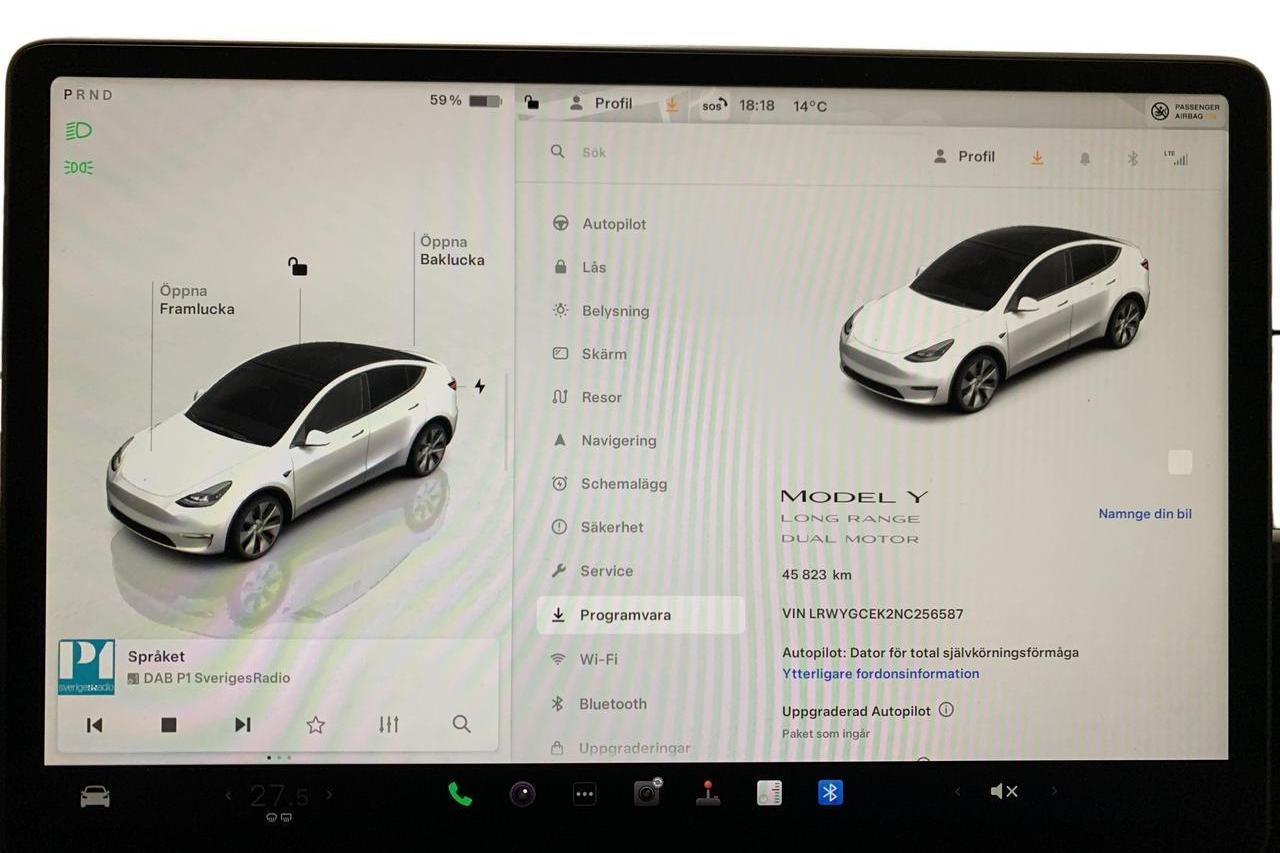Select the Programvara menu item
The image size is (1280, 853).
(x=641, y=615)
